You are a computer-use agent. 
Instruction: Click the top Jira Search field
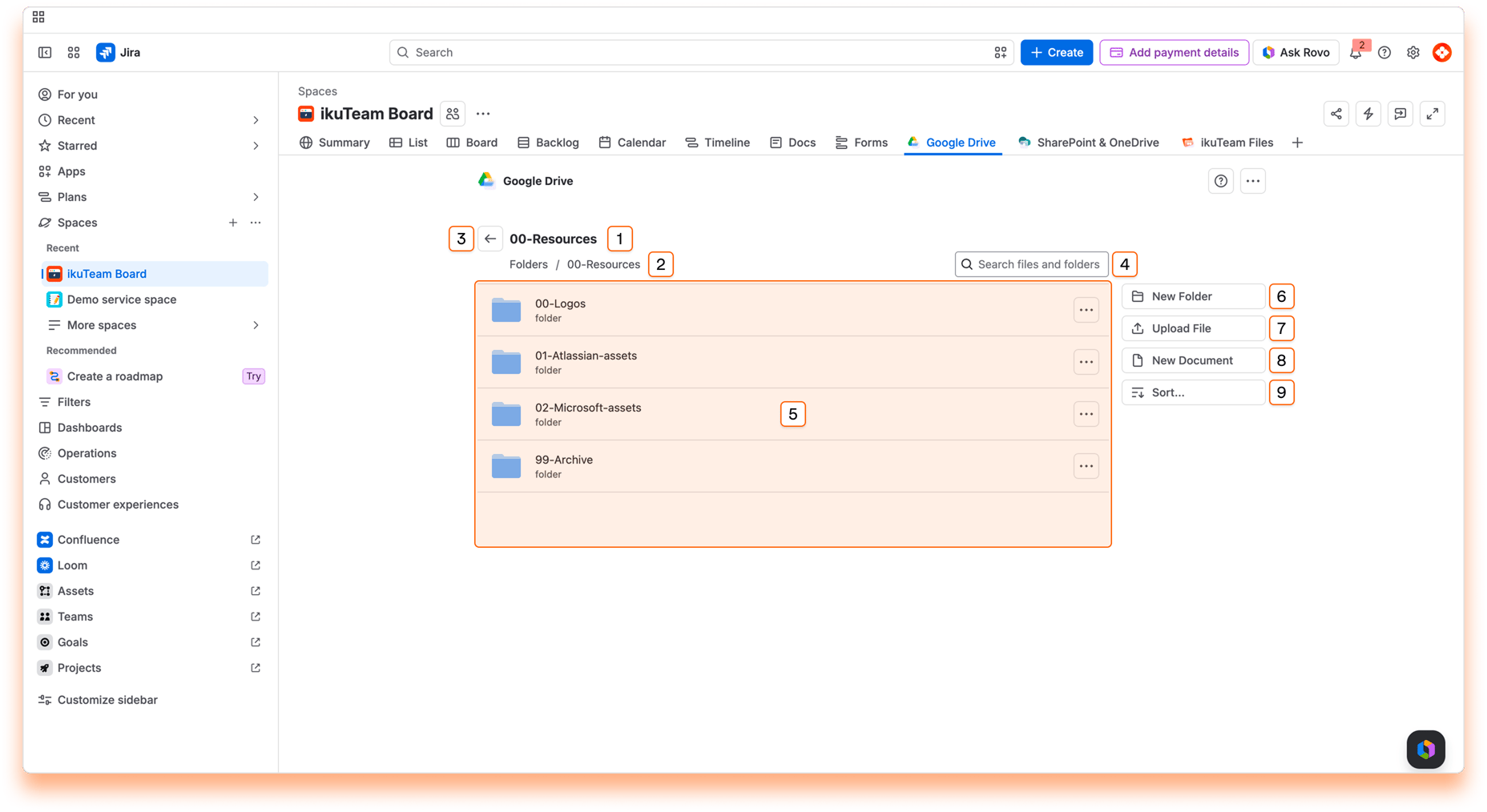(702, 52)
